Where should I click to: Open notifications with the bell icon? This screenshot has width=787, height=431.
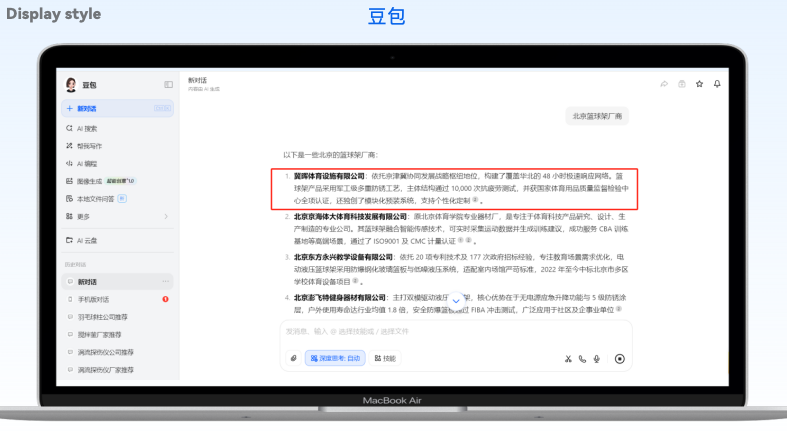point(717,84)
